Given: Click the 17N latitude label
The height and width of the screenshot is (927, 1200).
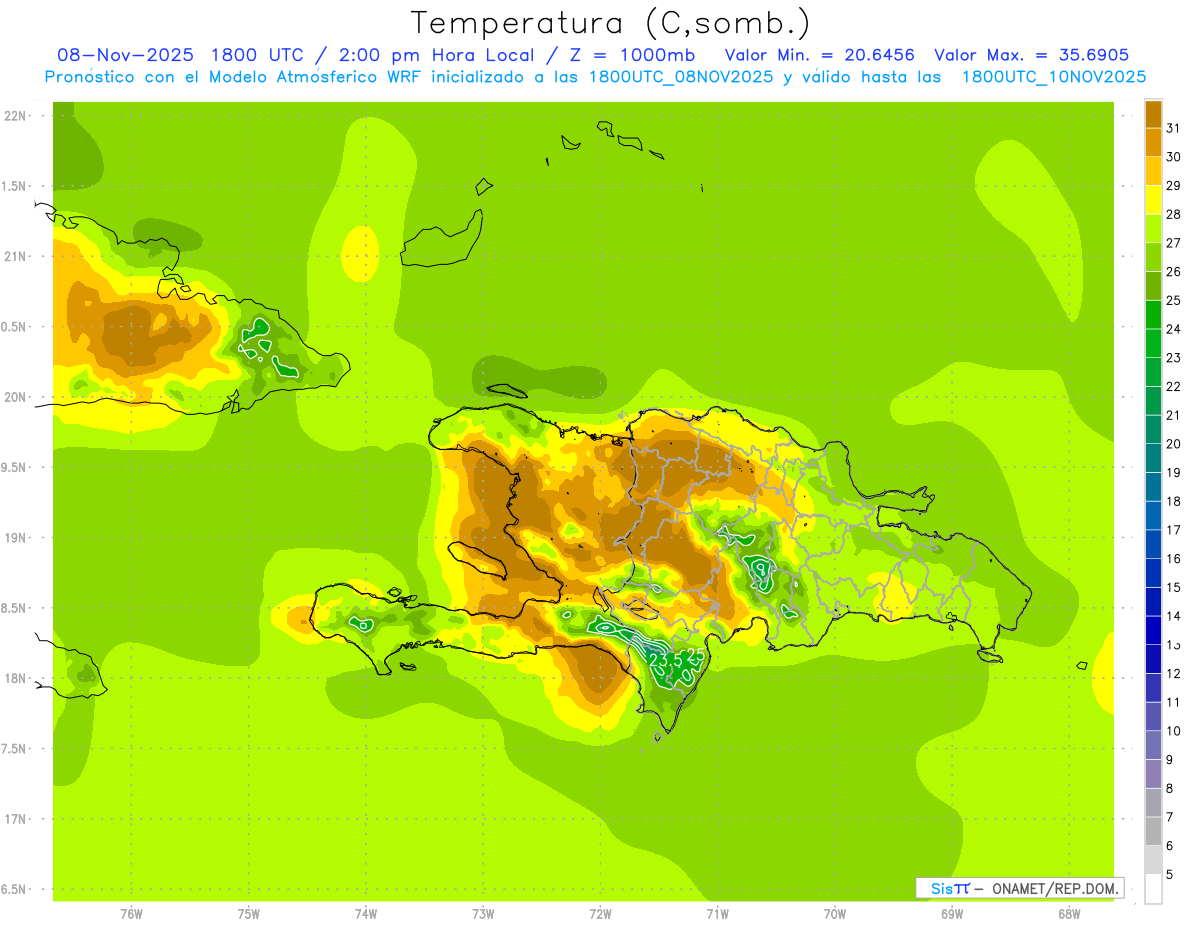Looking at the screenshot, I should [17, 819].
